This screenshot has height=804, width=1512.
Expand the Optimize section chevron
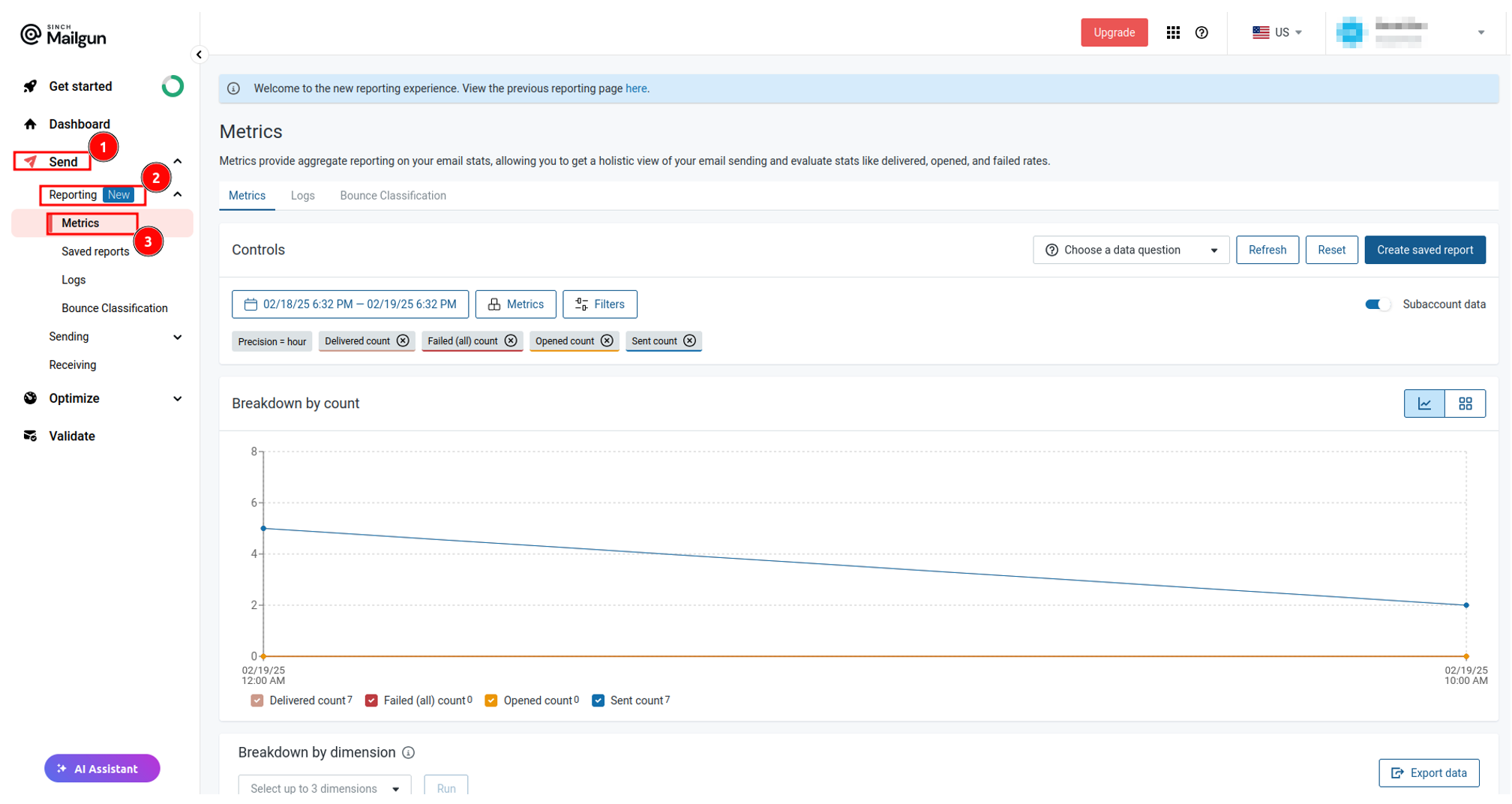point(178,398)
